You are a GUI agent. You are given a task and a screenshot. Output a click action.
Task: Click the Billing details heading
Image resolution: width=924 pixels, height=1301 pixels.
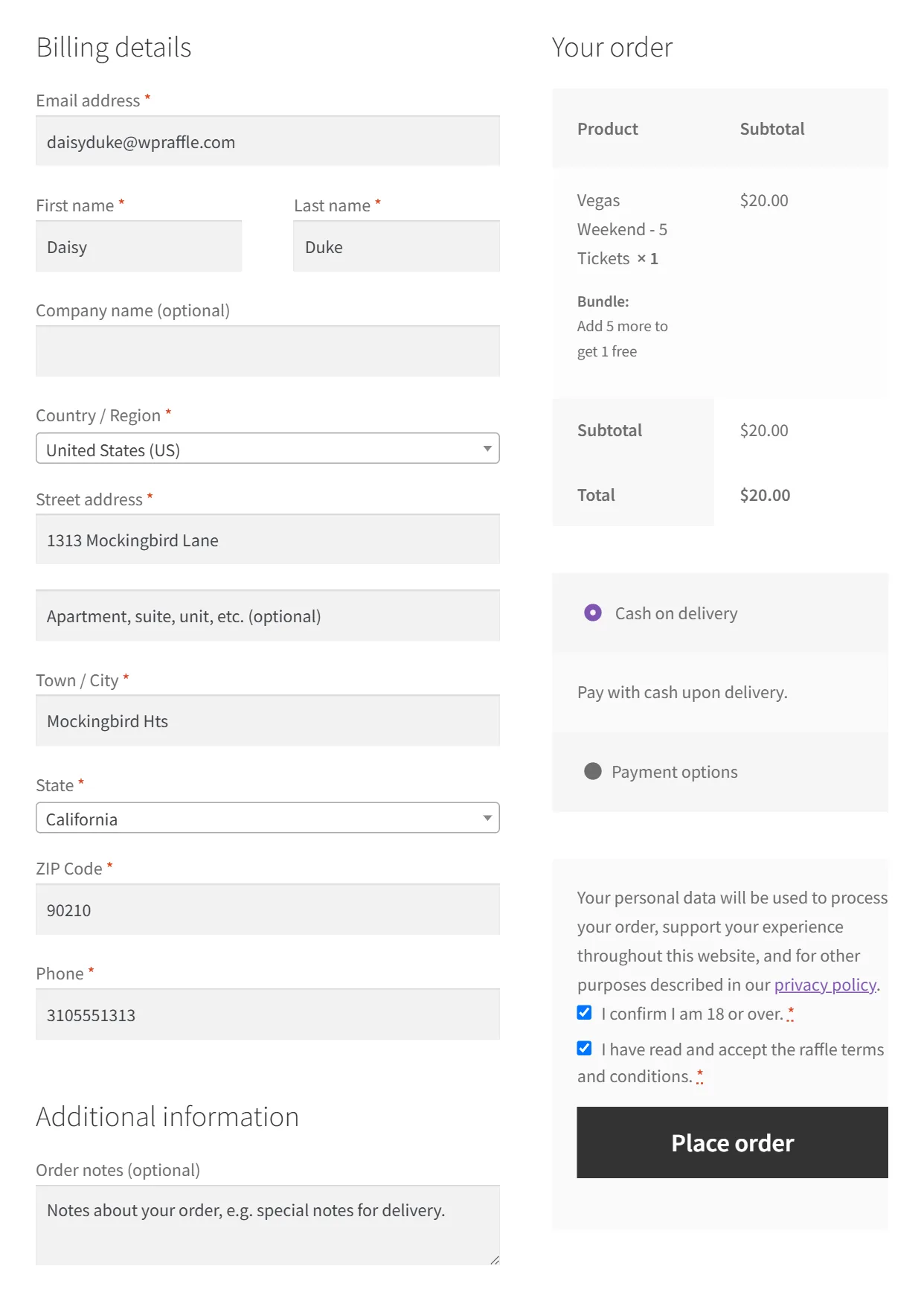(x=114, y=47)
